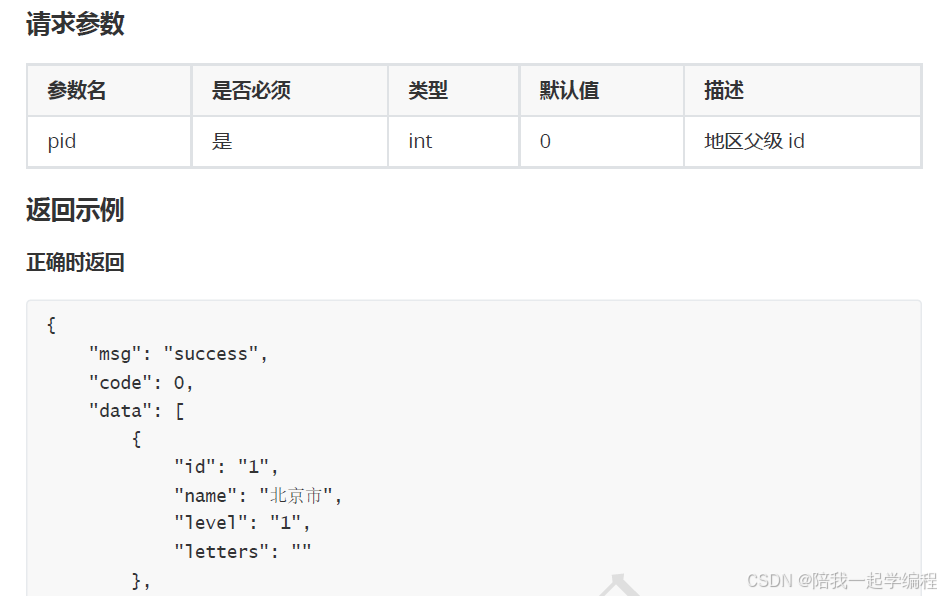Click the pid parameter name cell
This screenshot has height=596, width=941.
[61, 141]
